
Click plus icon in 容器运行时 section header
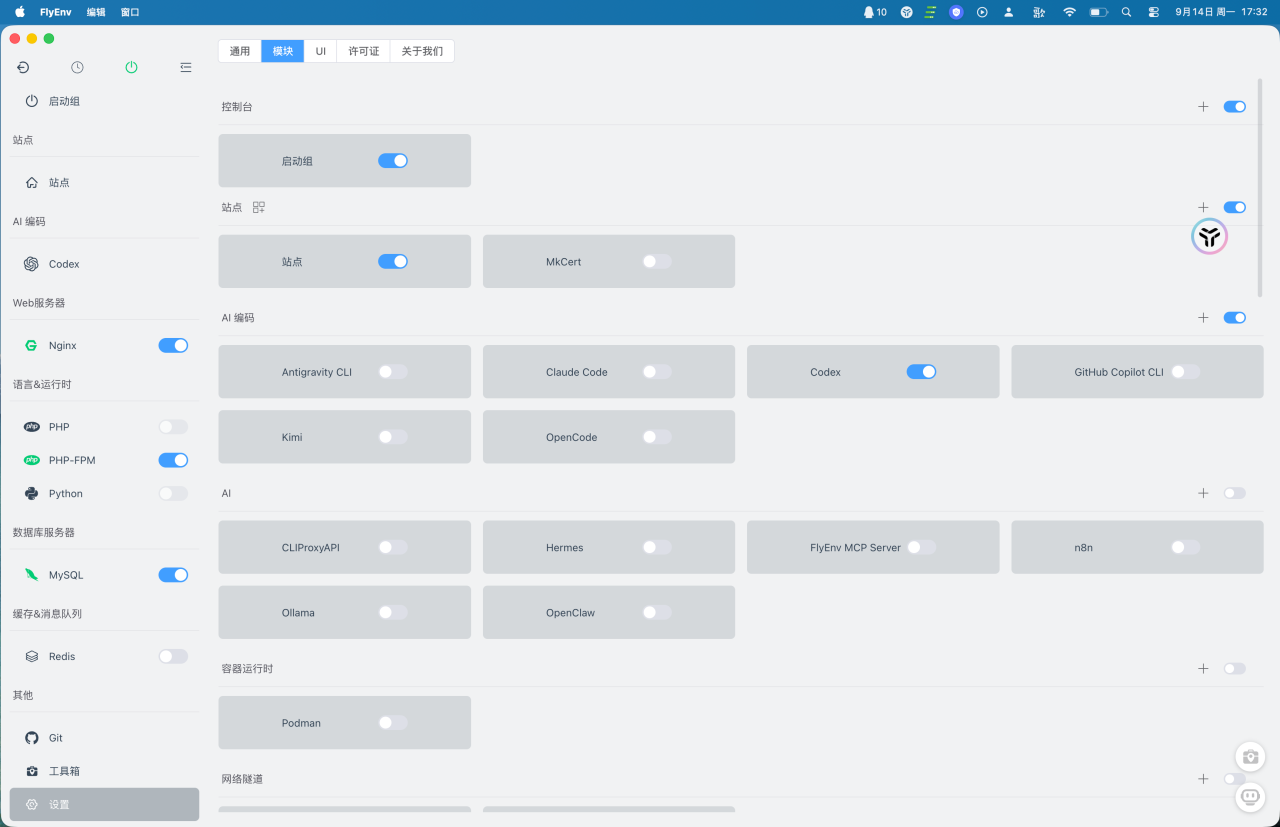[x=1203, y=668]
